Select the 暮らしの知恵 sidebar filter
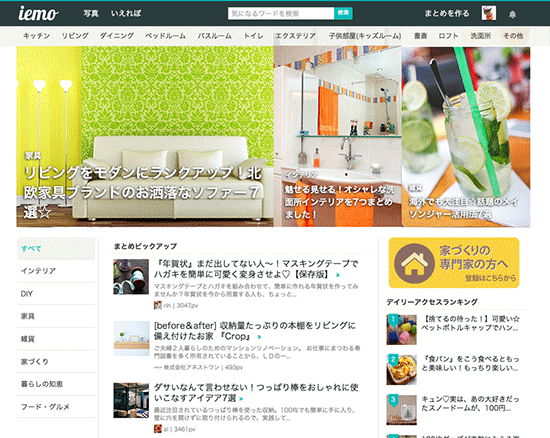 tap(56, 384)
